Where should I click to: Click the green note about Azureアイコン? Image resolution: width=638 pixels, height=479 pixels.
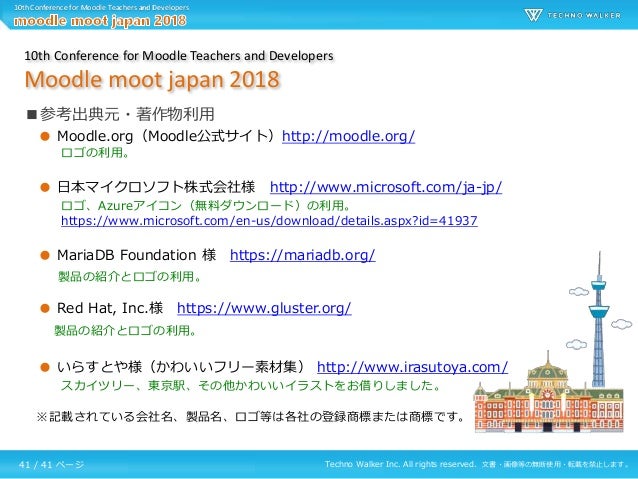pos(205,205)
